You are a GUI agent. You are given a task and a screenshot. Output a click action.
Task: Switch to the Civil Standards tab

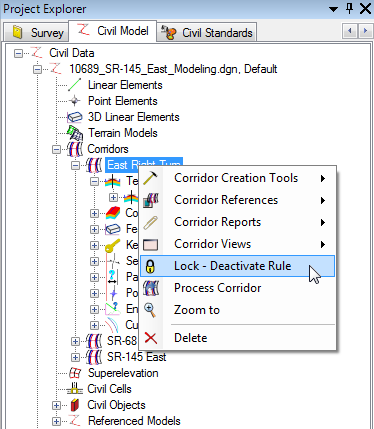(x=206, y=33)
